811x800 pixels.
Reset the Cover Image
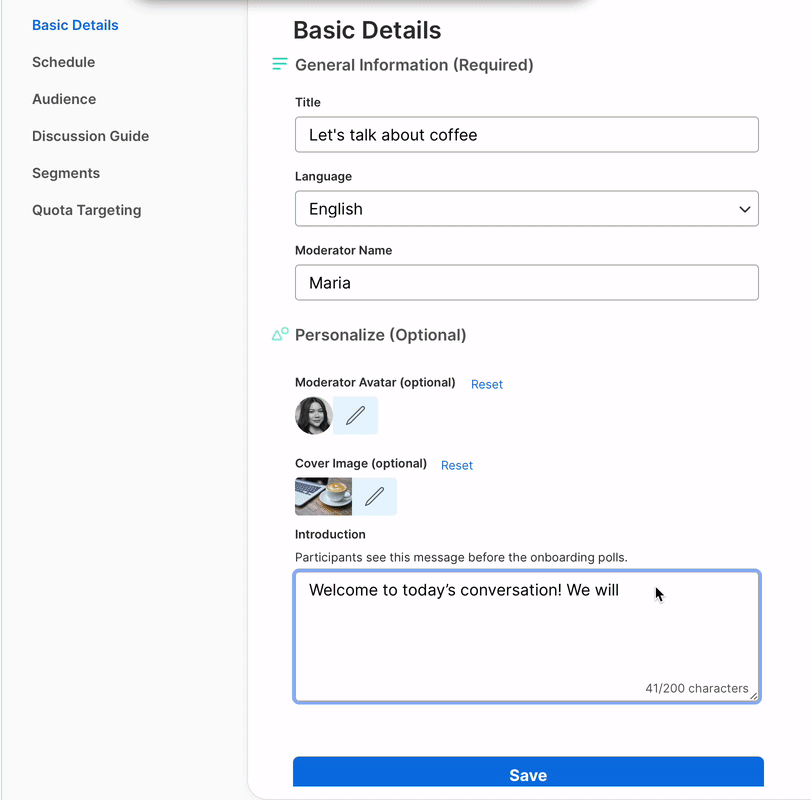[457, 465]
